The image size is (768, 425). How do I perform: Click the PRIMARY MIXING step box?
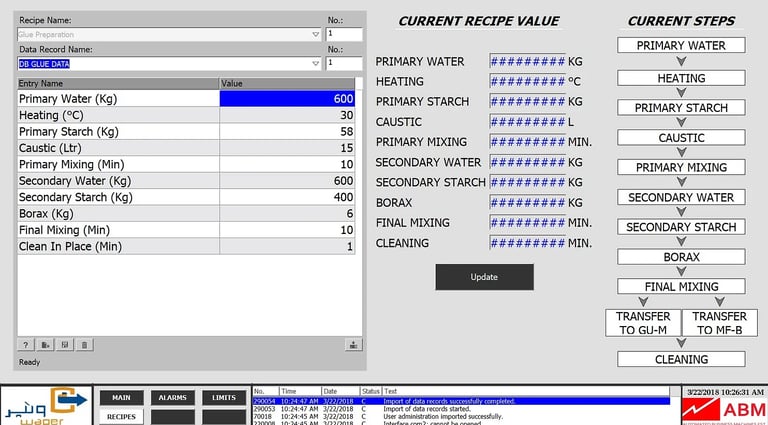681,167
